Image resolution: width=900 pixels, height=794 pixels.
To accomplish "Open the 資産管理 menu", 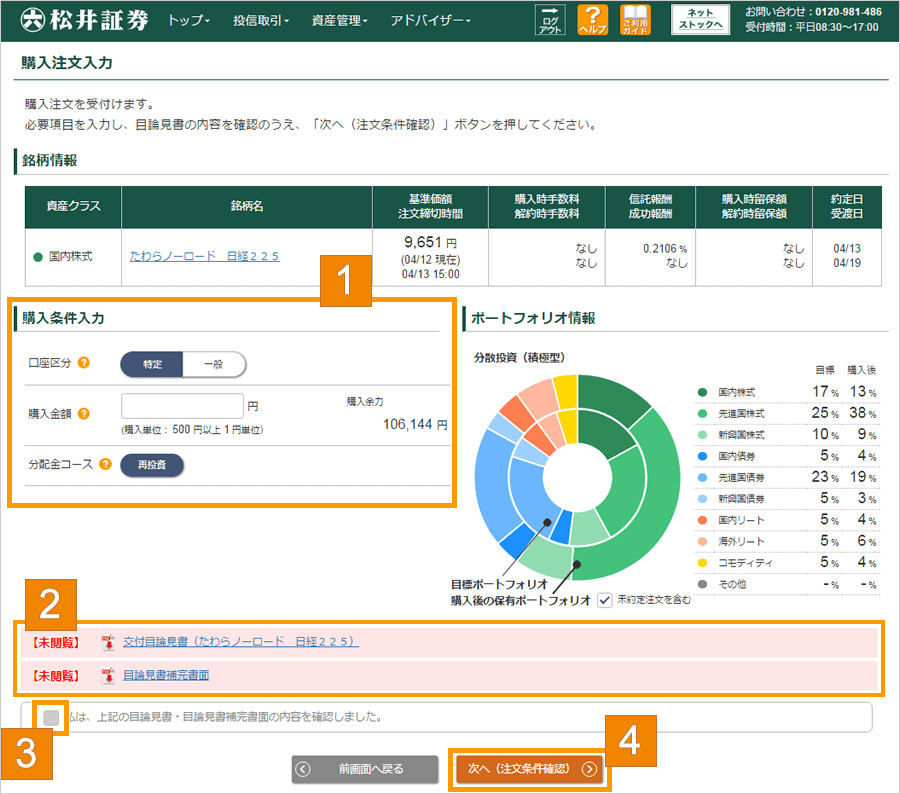I will [339, 21].
